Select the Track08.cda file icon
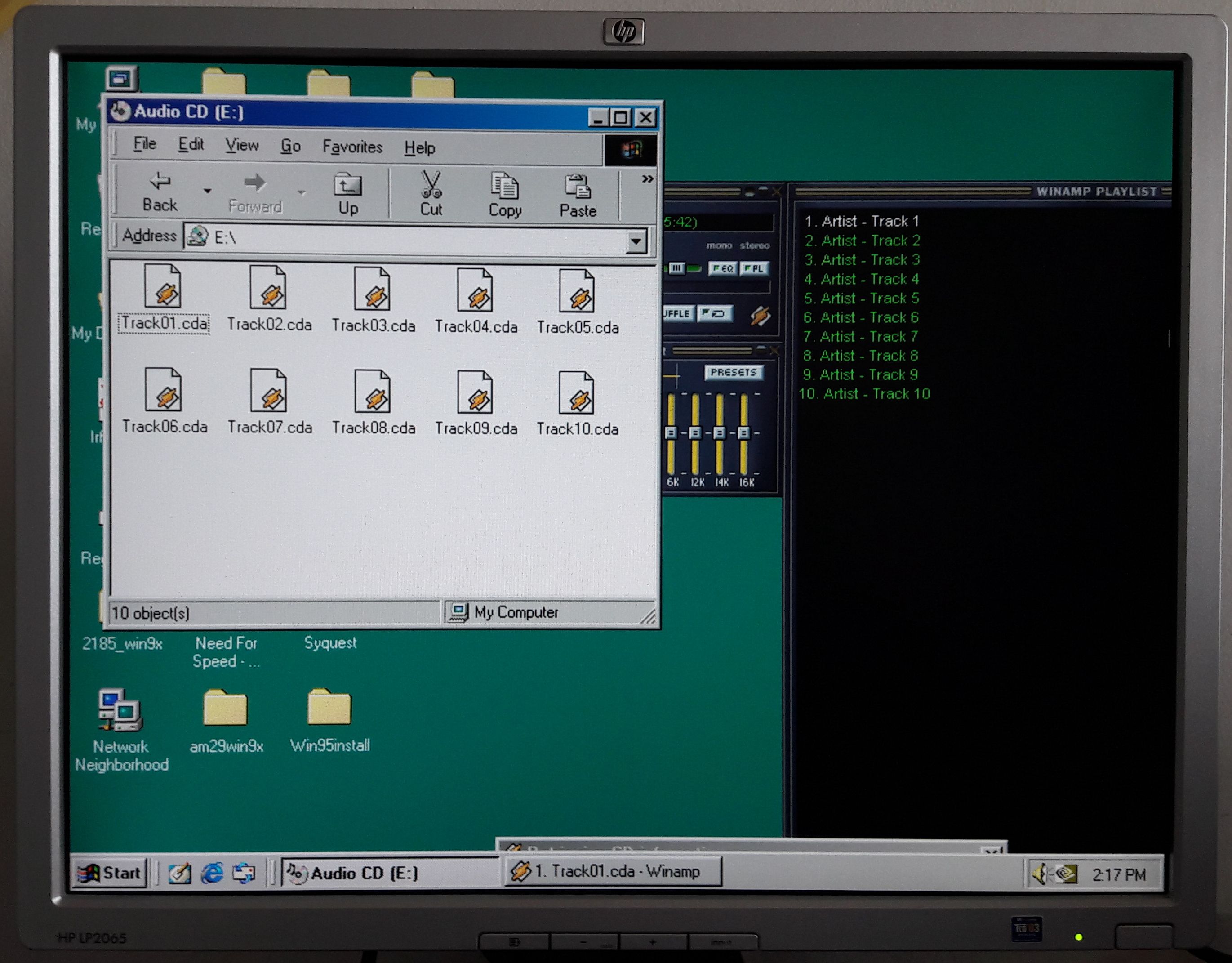Image resolution: width=1232 pixels, height=963 pixels. tap(372, 392)
